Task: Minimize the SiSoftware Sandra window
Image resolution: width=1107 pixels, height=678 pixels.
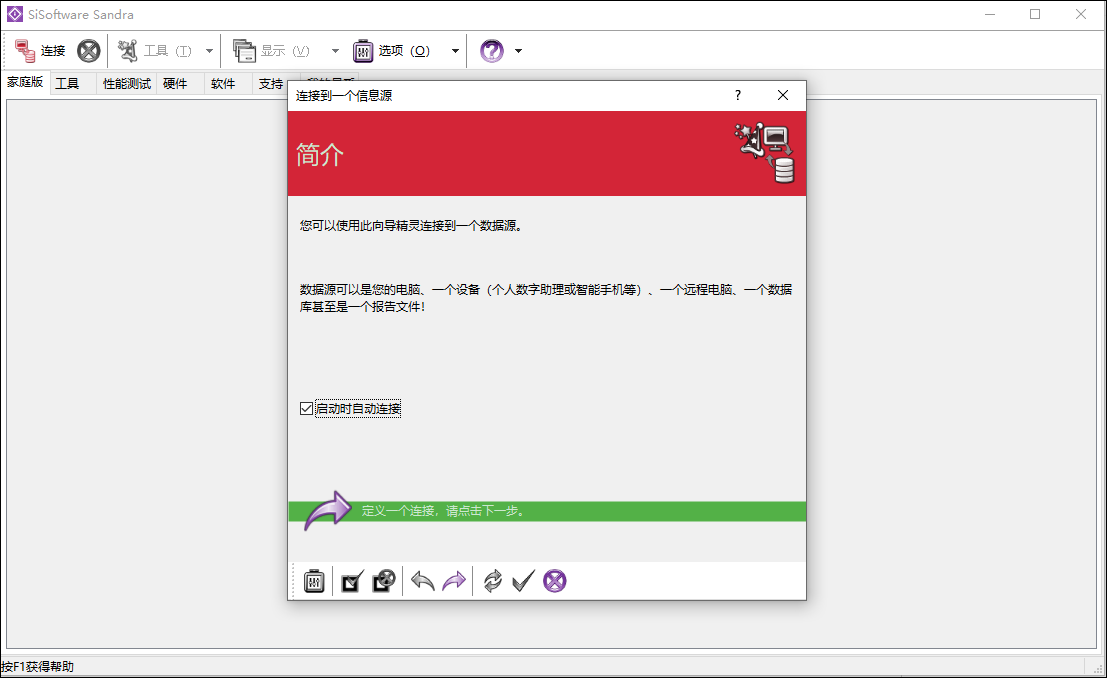Action: coord(990,14)
